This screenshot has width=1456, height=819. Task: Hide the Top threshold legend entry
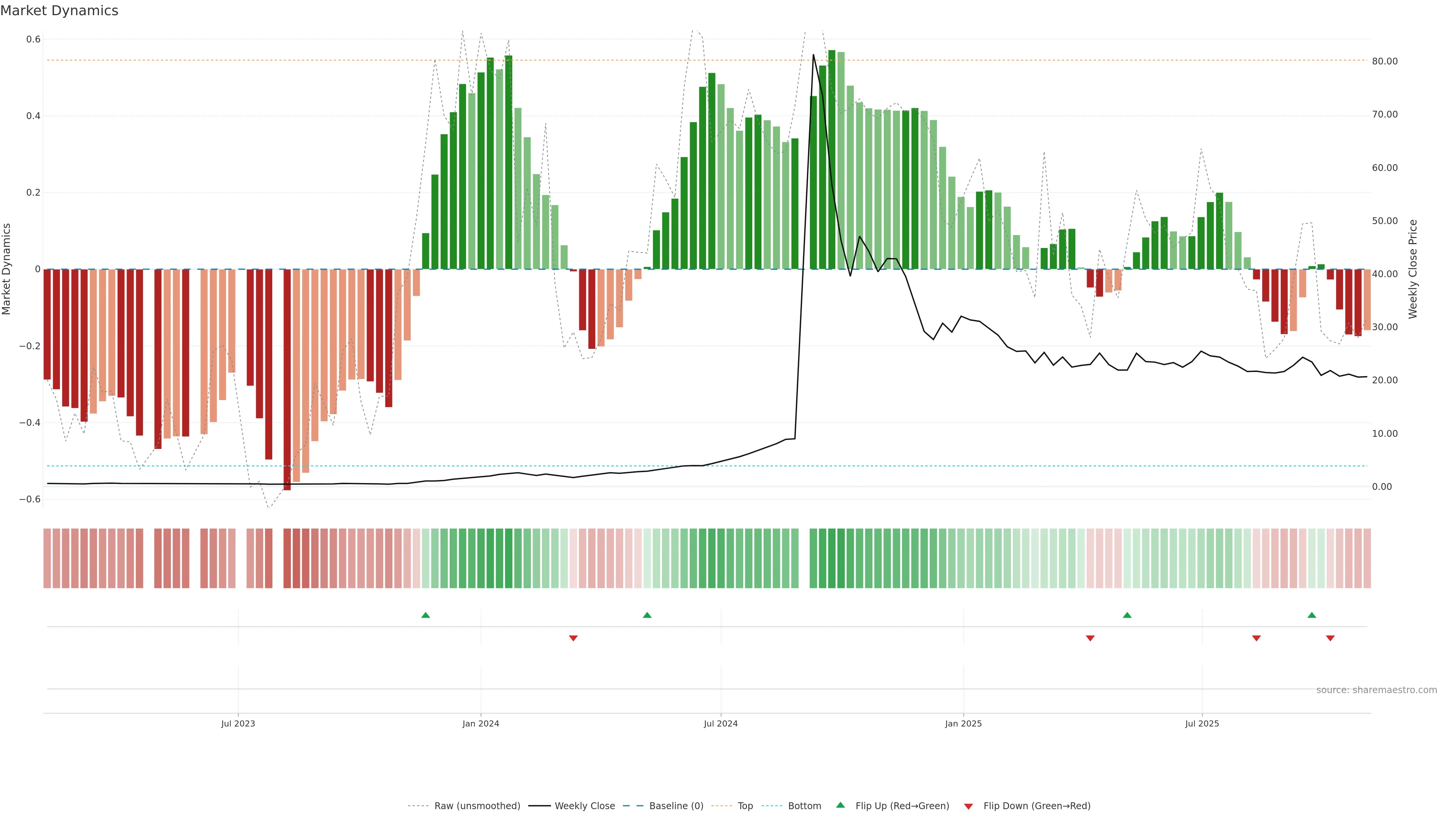[745, 806]
